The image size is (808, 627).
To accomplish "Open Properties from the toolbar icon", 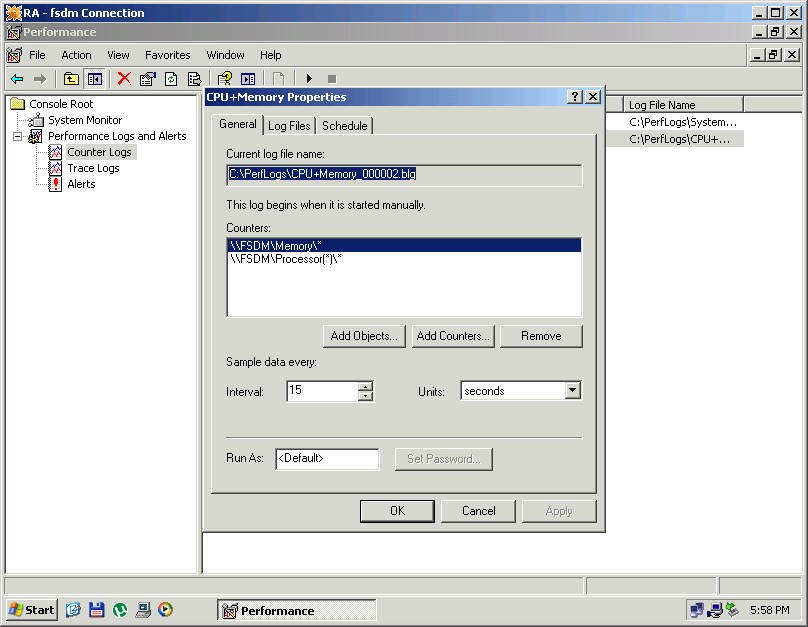I will coord(148,79).
